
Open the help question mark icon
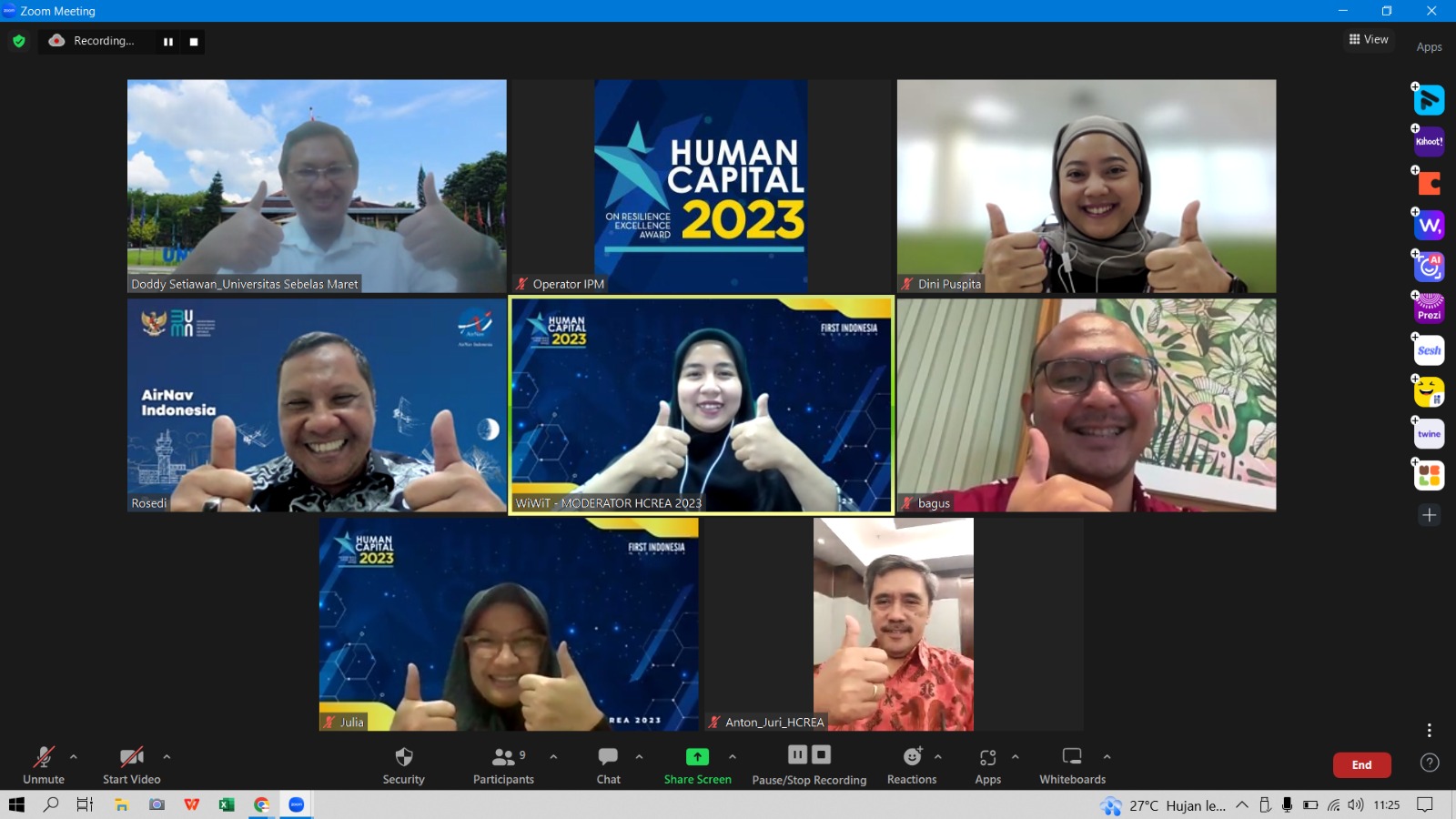point(1429,763)
